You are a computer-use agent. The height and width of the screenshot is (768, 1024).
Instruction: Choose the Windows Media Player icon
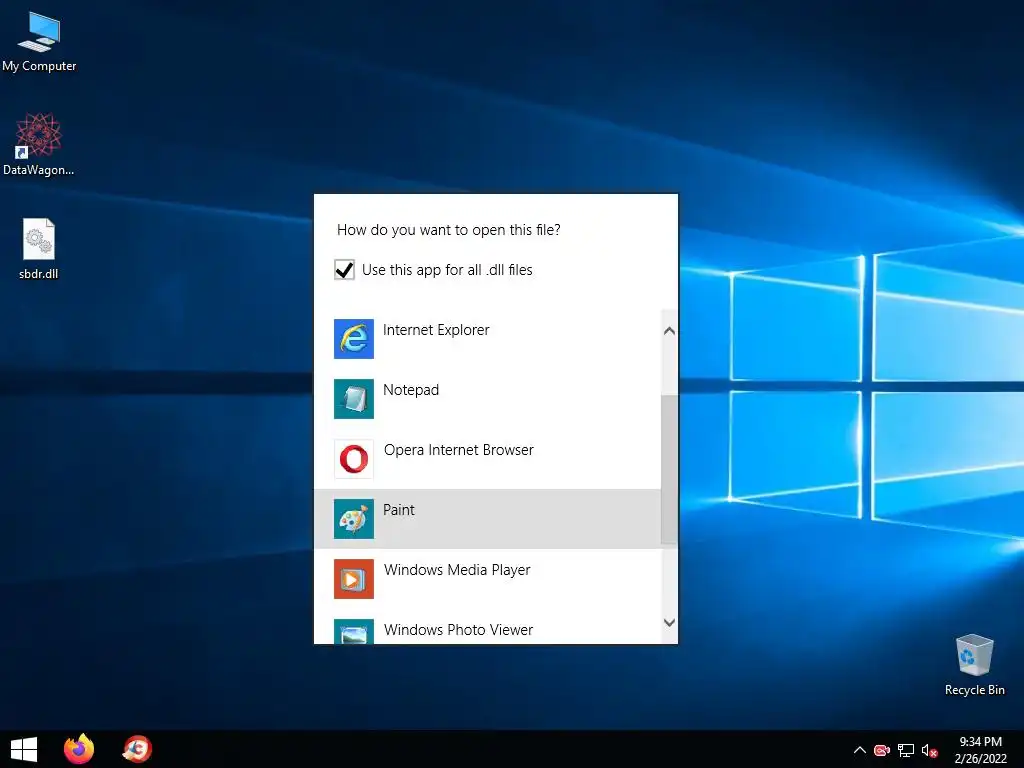tap(354, 579)
